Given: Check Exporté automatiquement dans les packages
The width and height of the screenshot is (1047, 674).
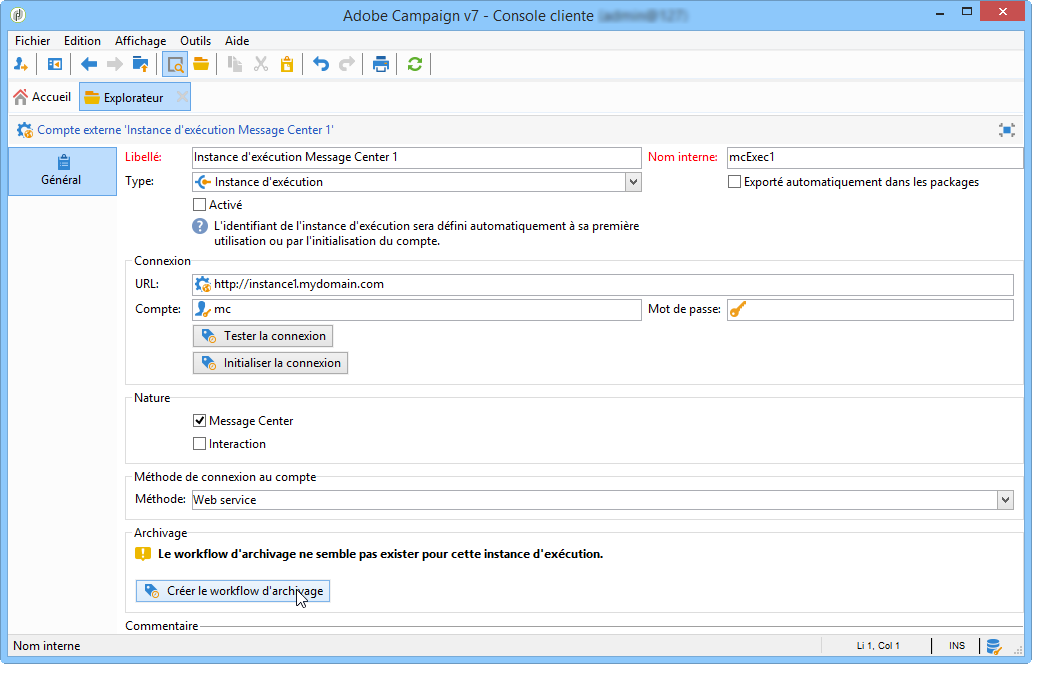Looking at the screenshot, I should [x=735, y=182].
